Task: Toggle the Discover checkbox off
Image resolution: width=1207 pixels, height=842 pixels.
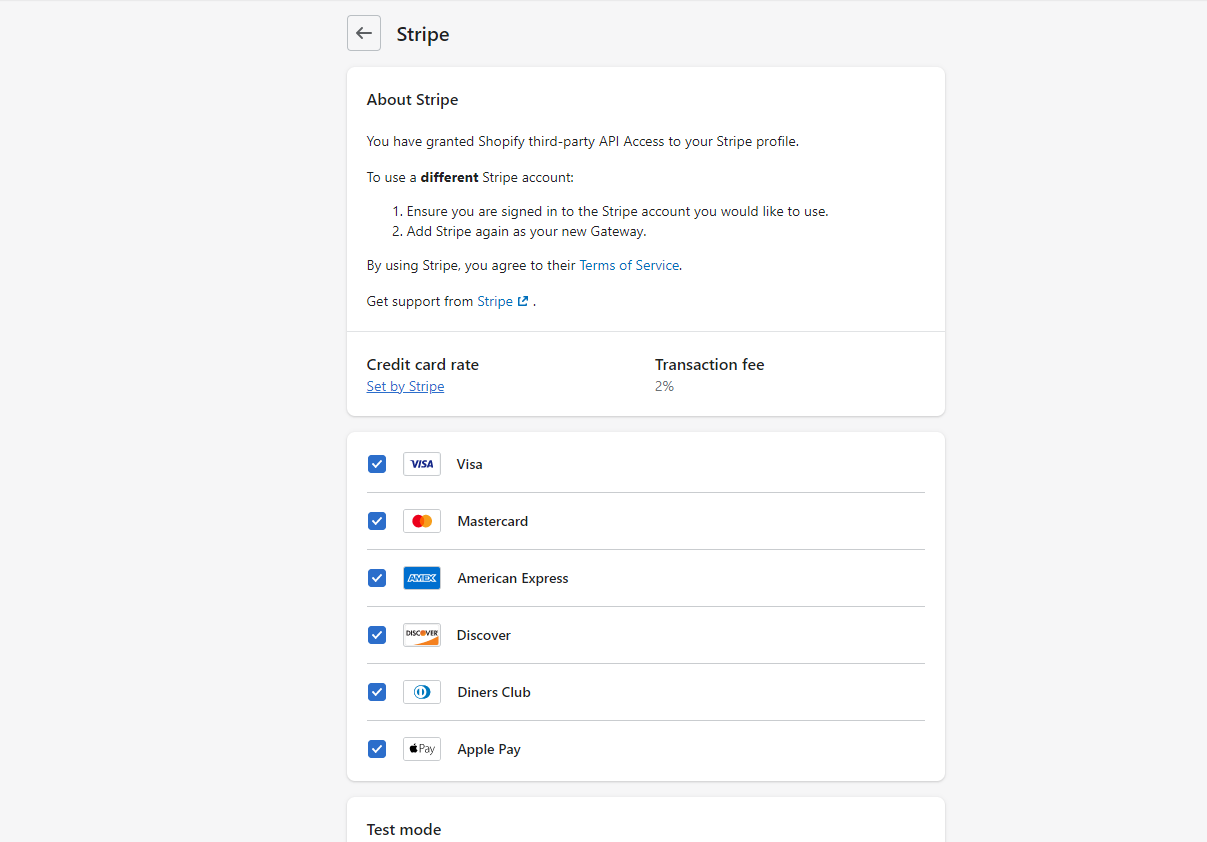Action: tap(377, 635)
